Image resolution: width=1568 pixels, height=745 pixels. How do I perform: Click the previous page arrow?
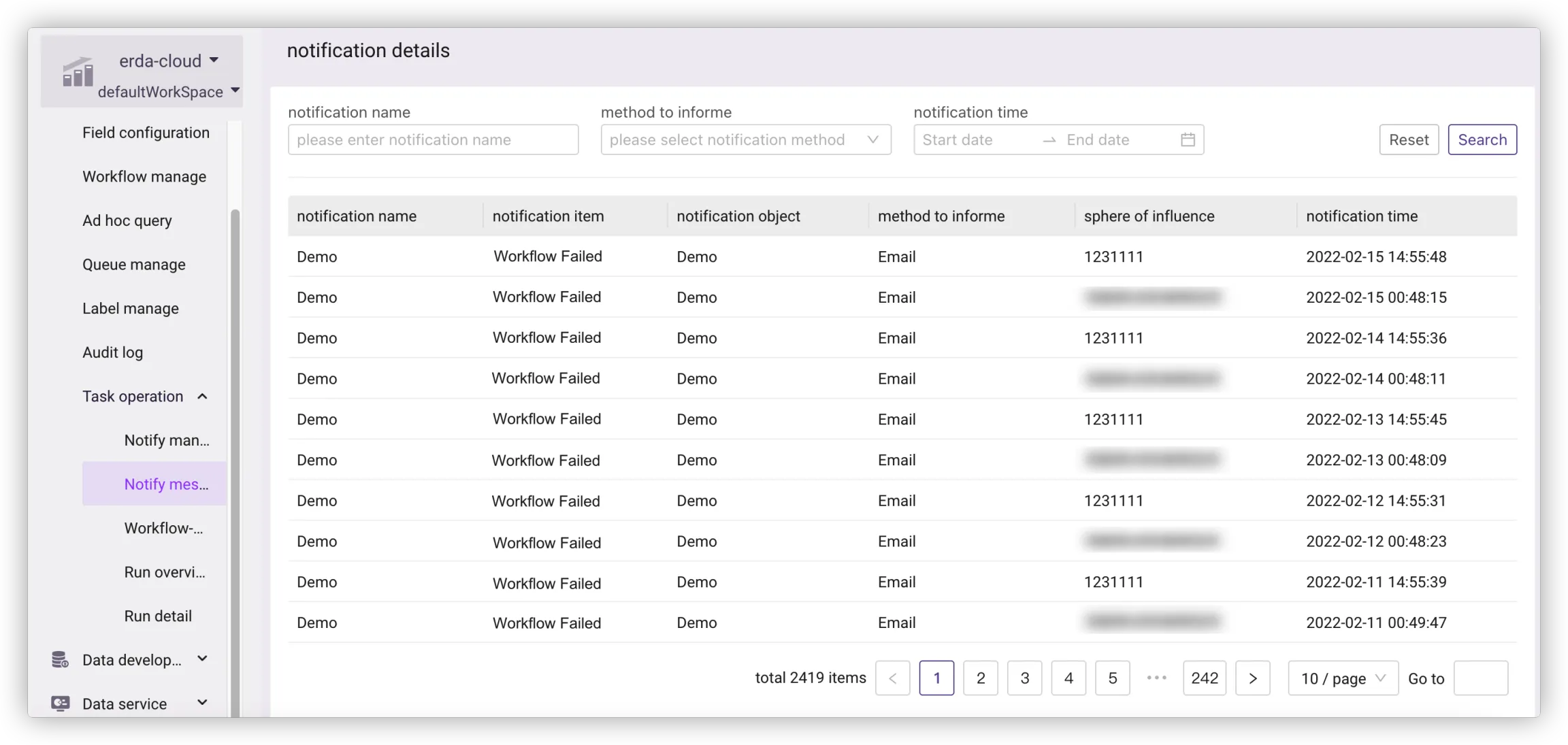pyautogui.click(x=892, y=678)
